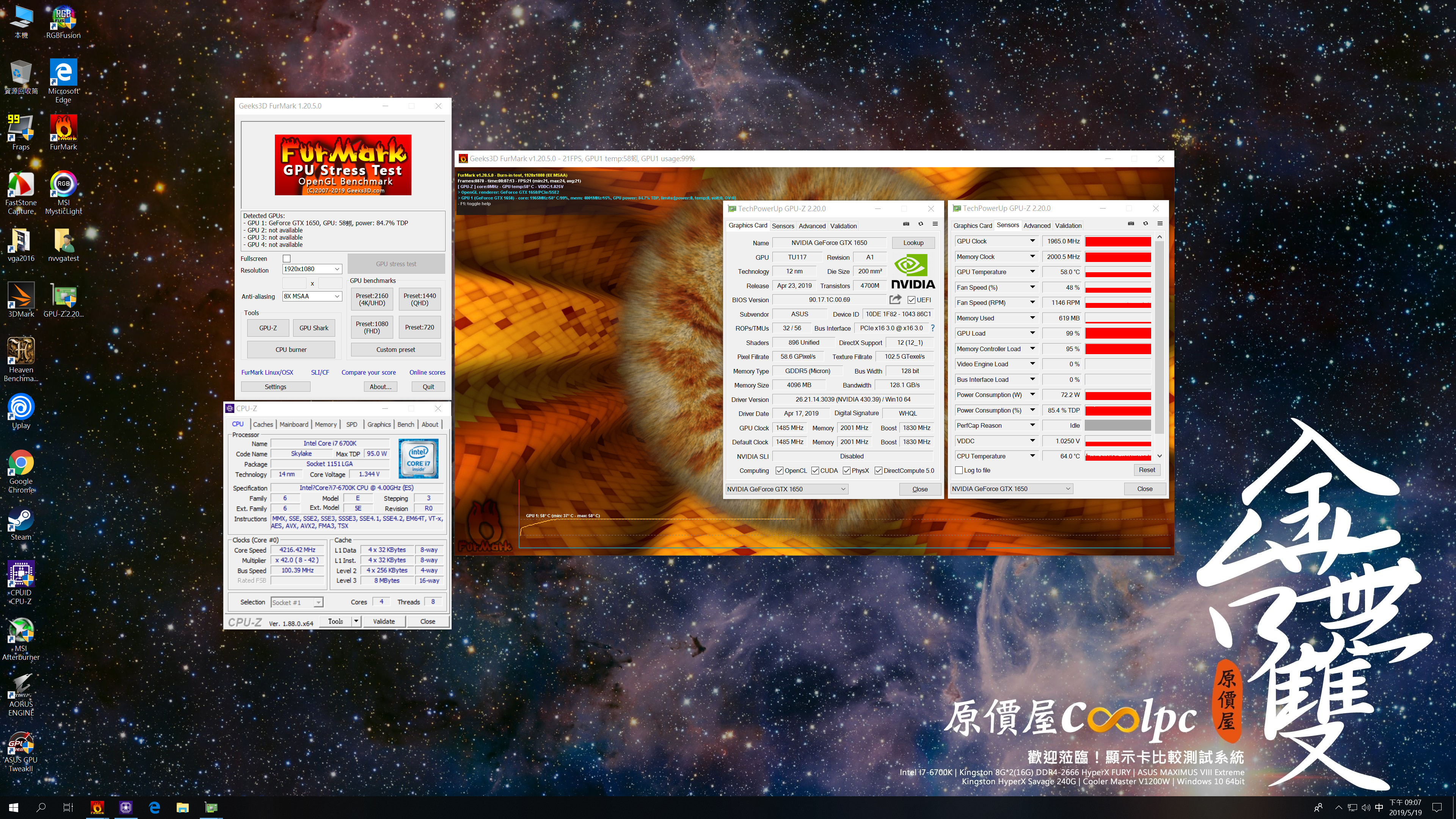The width and height of the screenshot is (1456, 819).
Task: Toggle the PhysX computing checkbox
Action: click(846, 470)
